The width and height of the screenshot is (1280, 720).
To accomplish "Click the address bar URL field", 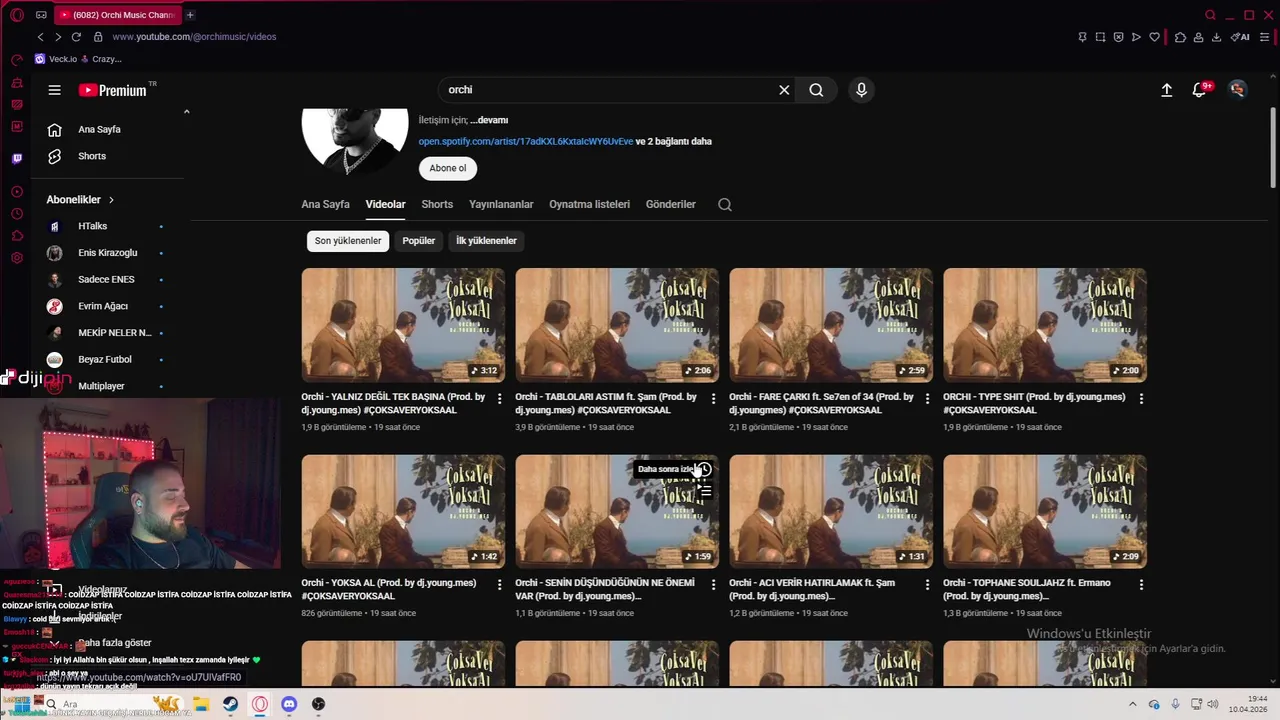I will coord(194,37).
